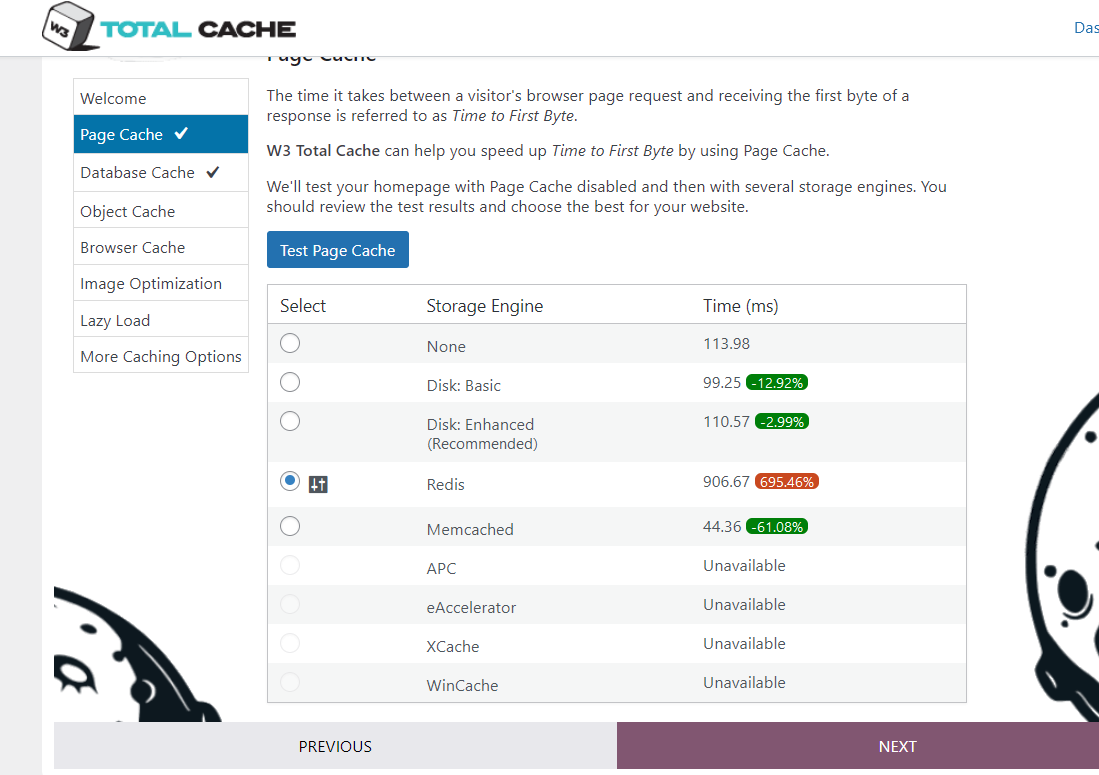Click the Time (ms) column header
Viewport: 1099px width, 775px height.
click(x=740, y=306)
